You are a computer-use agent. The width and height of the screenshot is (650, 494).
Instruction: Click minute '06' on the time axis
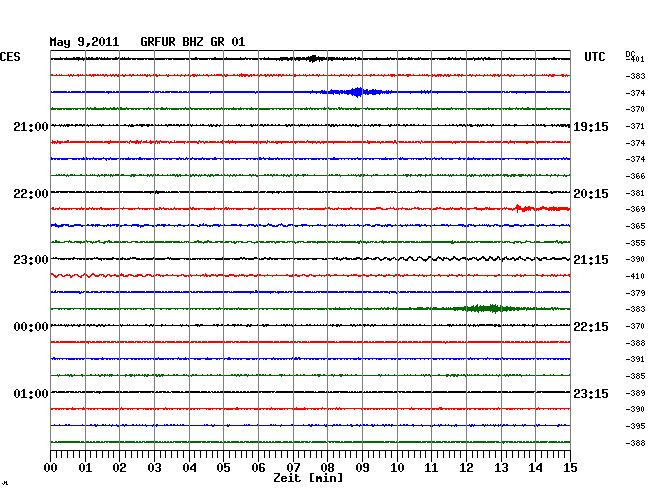(258, 468)
